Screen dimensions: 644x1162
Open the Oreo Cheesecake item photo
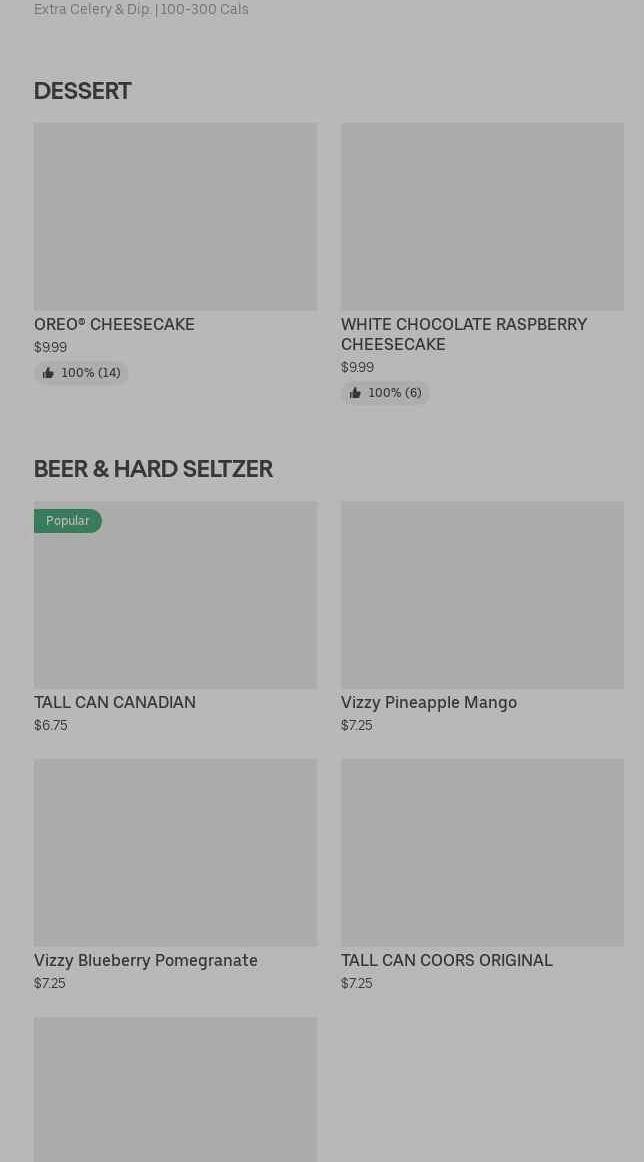(175, 216)
